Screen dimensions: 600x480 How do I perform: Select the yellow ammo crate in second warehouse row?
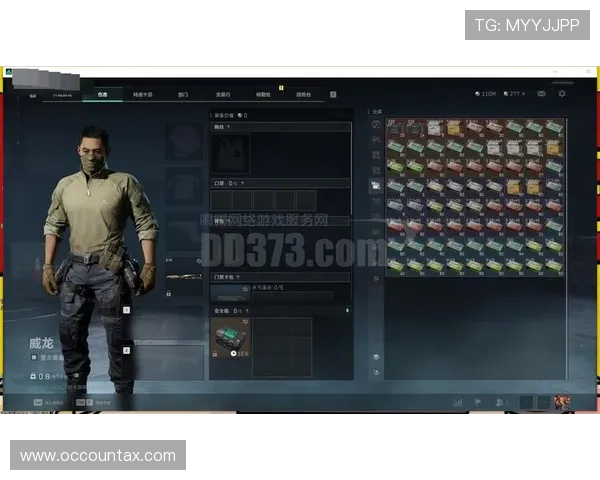[x=554, y=147]
